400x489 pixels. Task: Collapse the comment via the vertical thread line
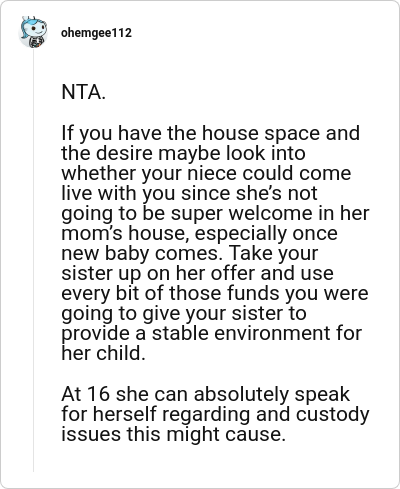click(33, 260)
